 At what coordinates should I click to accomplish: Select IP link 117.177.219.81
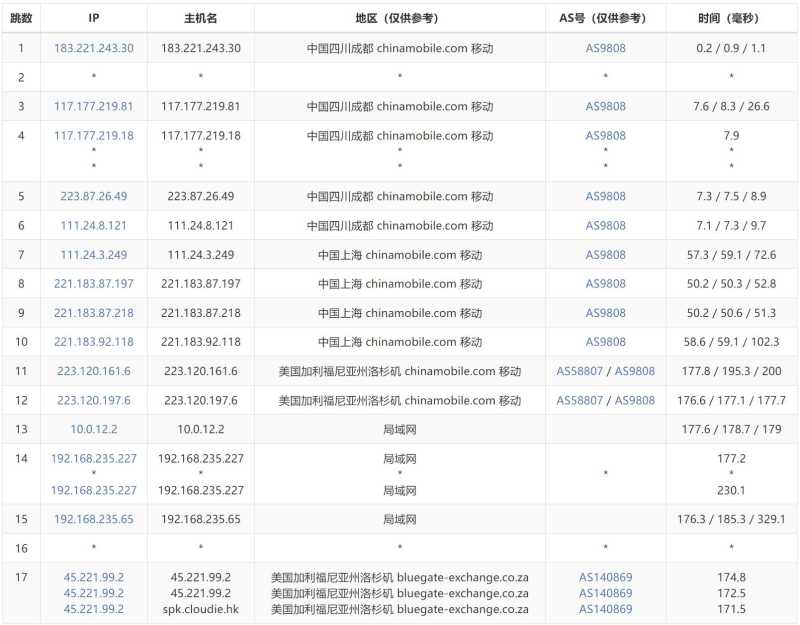93,106
